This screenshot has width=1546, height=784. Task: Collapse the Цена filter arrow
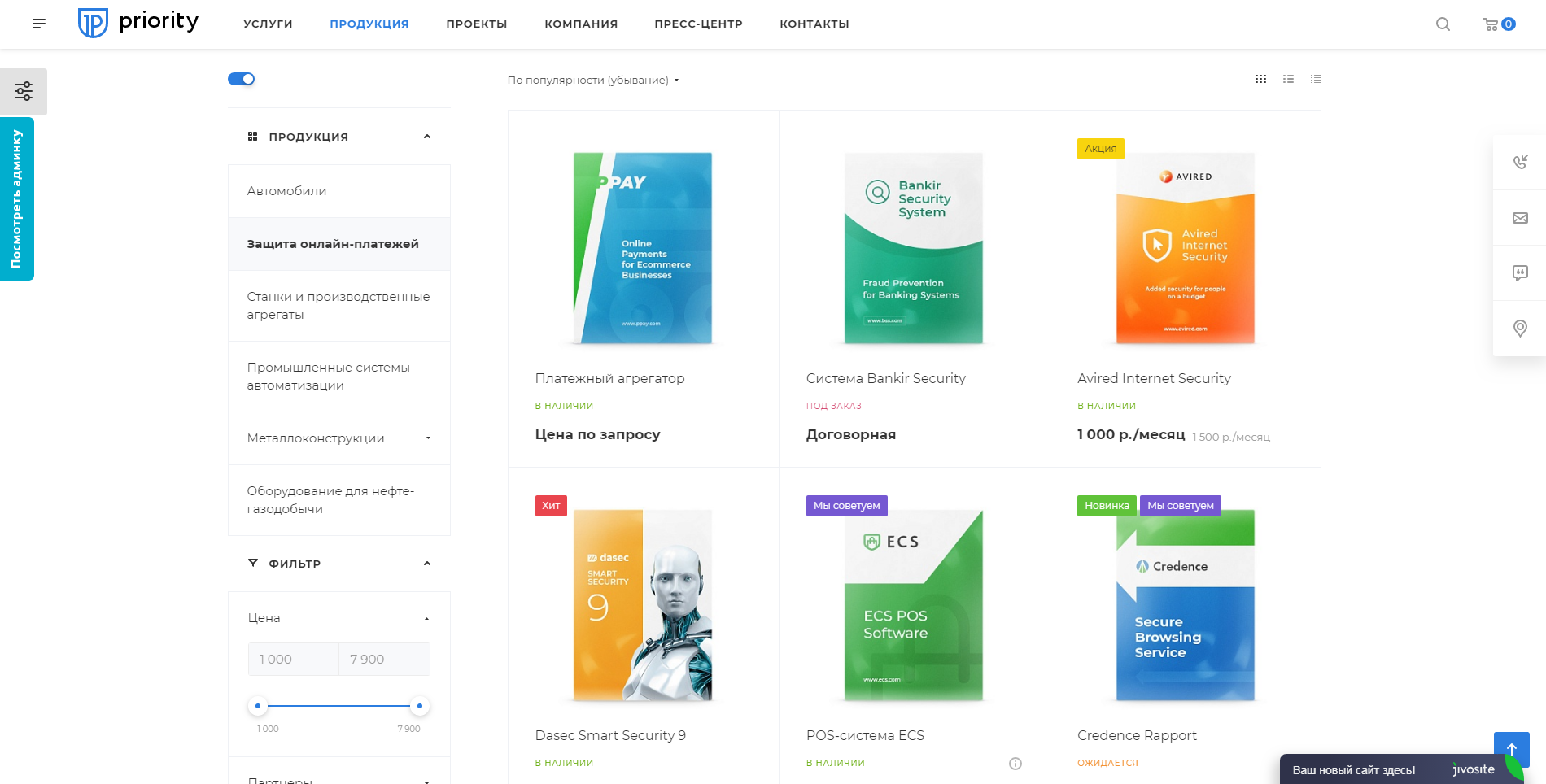(x=426, y=618)
